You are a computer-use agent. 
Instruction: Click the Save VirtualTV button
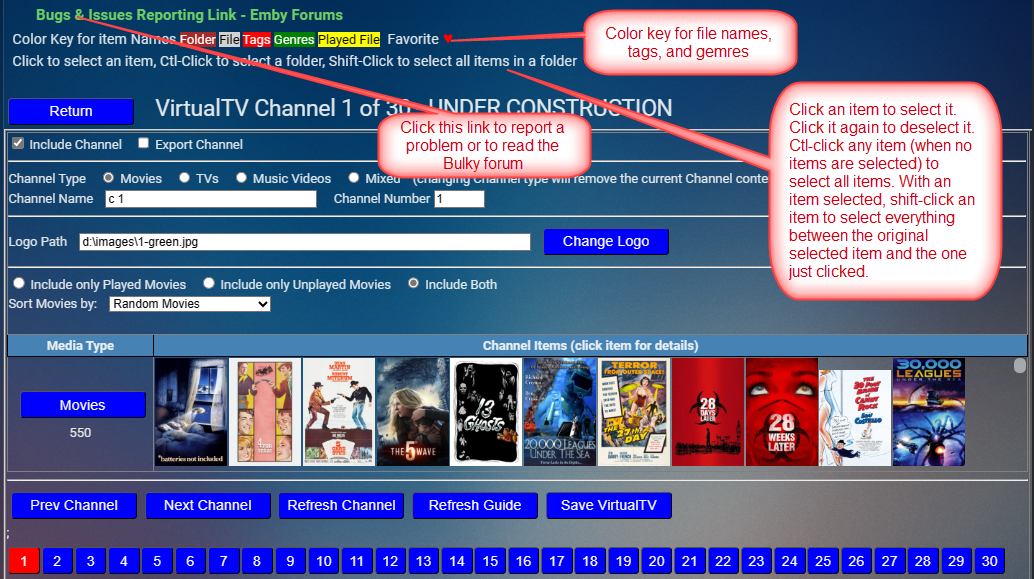pyautogui.click(x=609, y=506)
